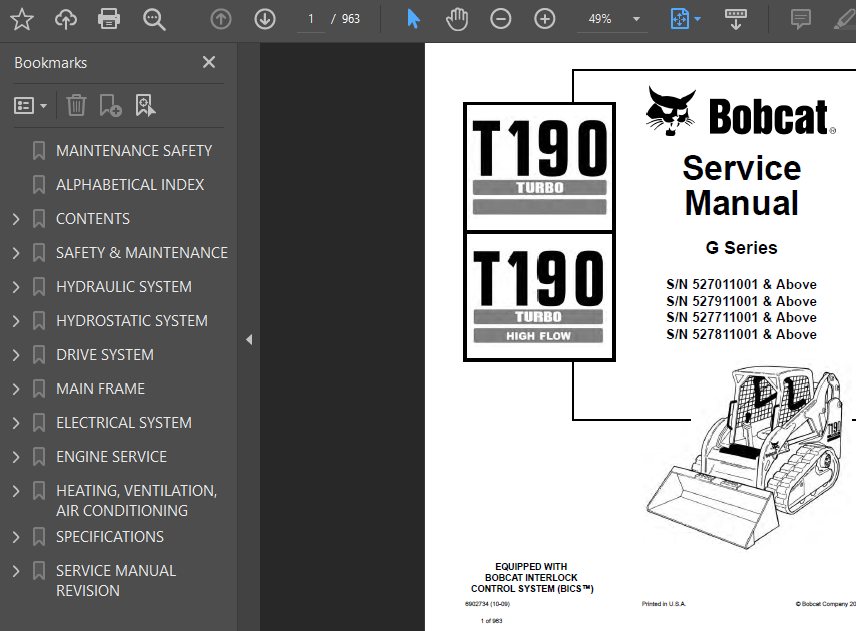Image resolution: width=856 pixels, height=631 pixels.
Task: Click the read mode keyboard icon
Action: 735,19
